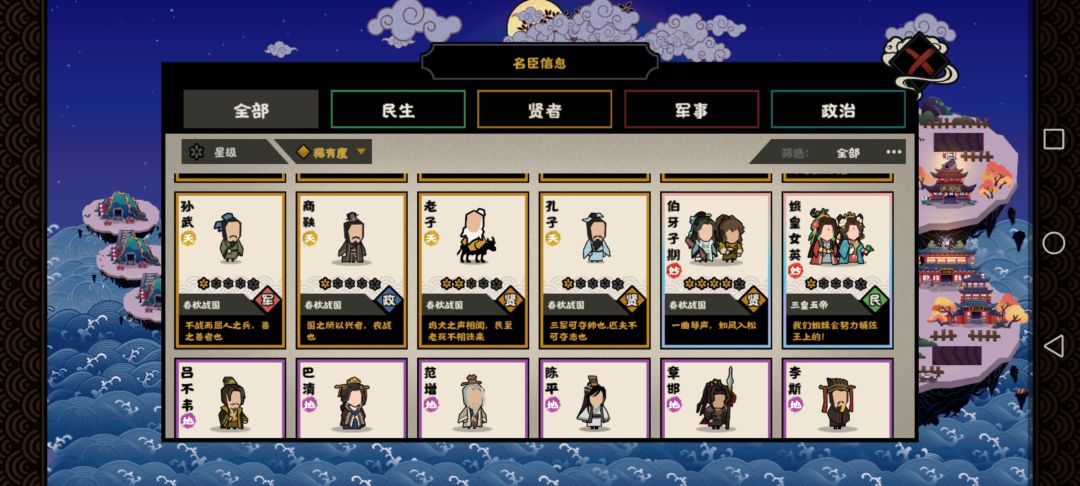The height and width of the screenshot is (486, 1080).
Task: Open the 民生 category tab
Action: [398, 109]
